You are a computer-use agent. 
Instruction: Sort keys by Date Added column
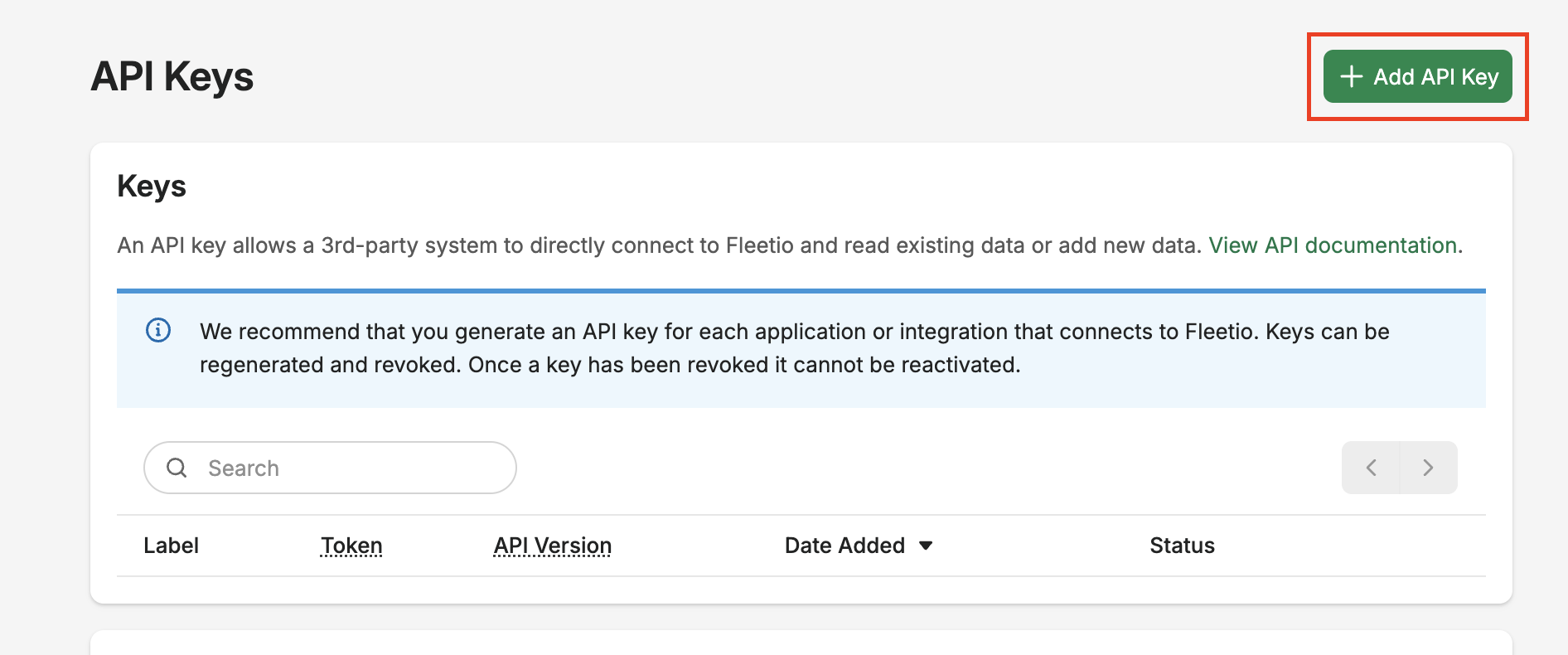(x=859, y=546)
